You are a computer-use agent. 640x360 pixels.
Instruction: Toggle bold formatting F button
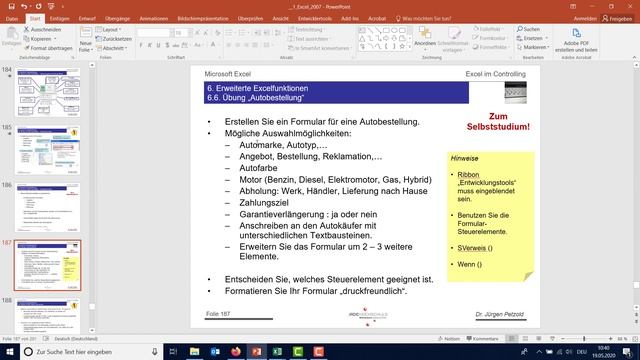[141, 45]
